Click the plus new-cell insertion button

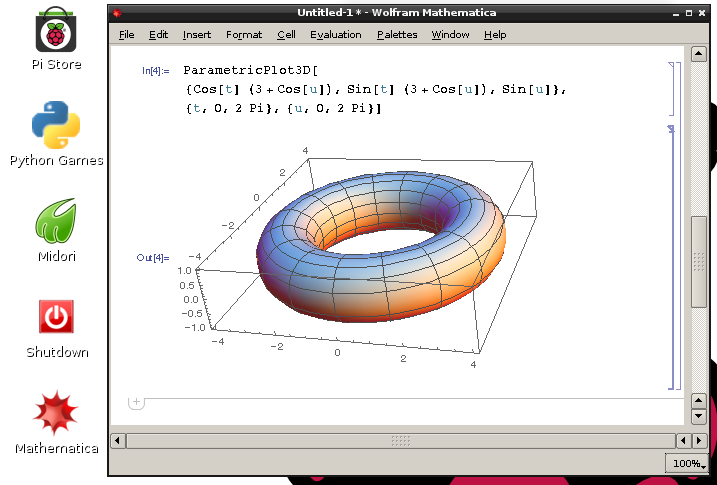click(136, 402)
